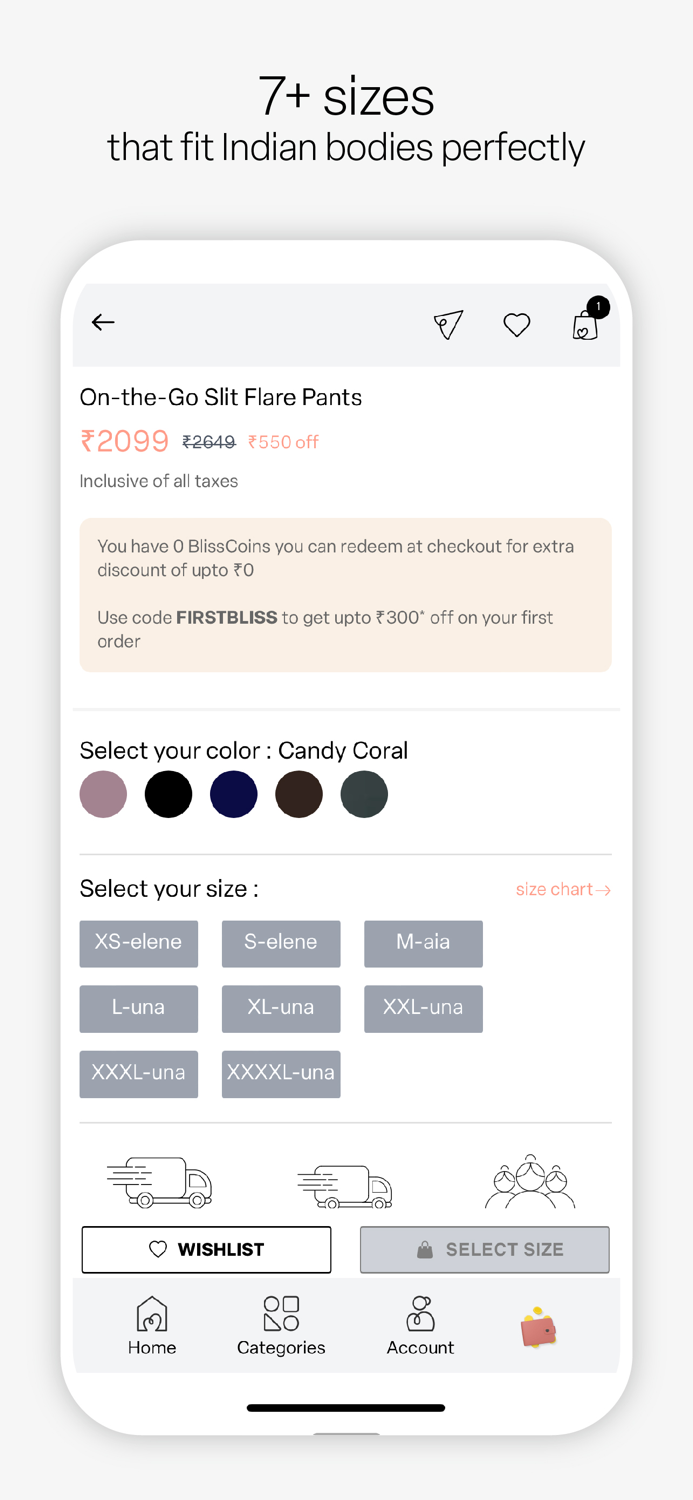The image size is (693, 1500).
Task: Open the Account tab
Action: pos(420,1326)
